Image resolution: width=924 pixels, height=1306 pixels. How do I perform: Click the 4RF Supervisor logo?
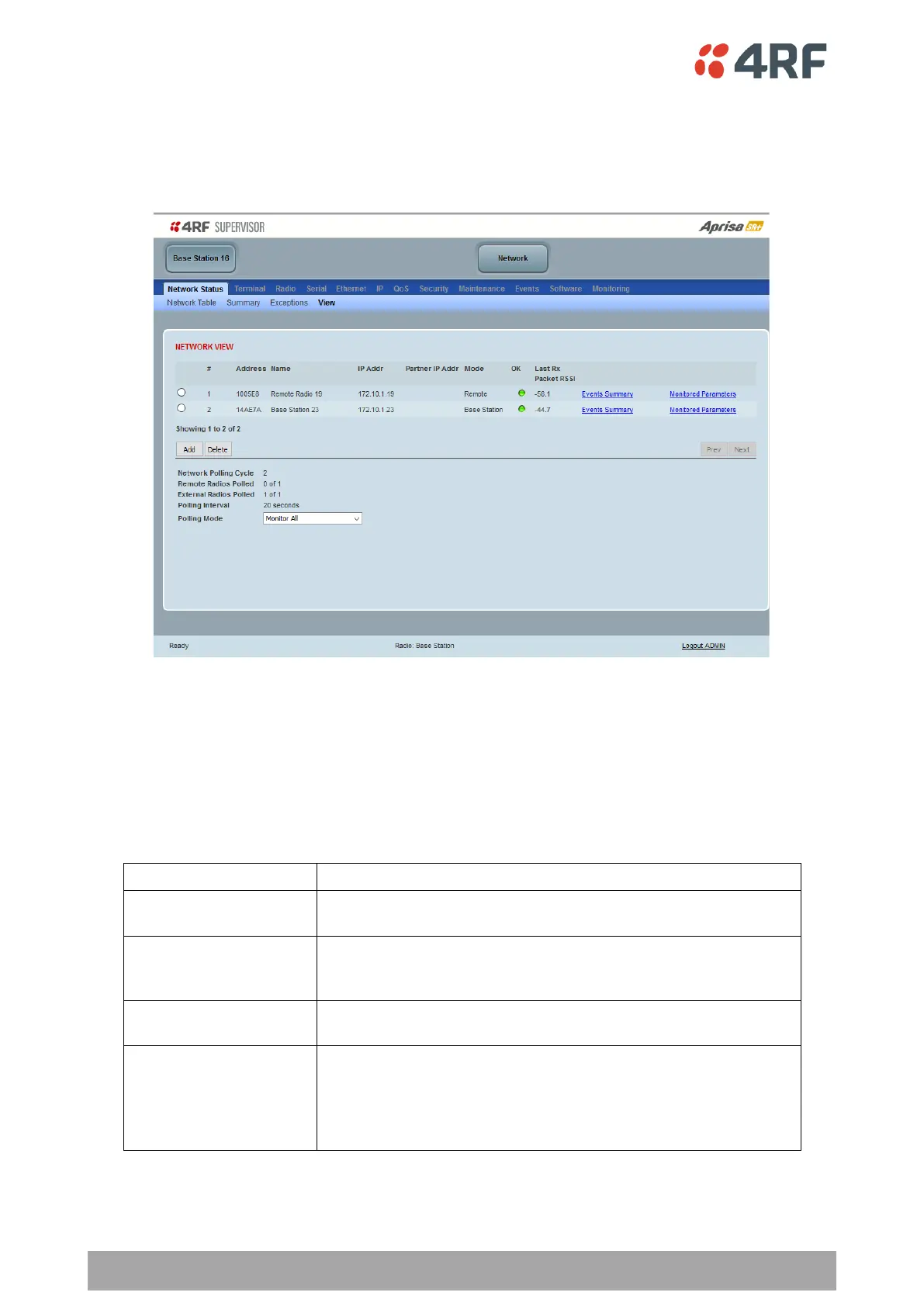[x=217, y=227]
